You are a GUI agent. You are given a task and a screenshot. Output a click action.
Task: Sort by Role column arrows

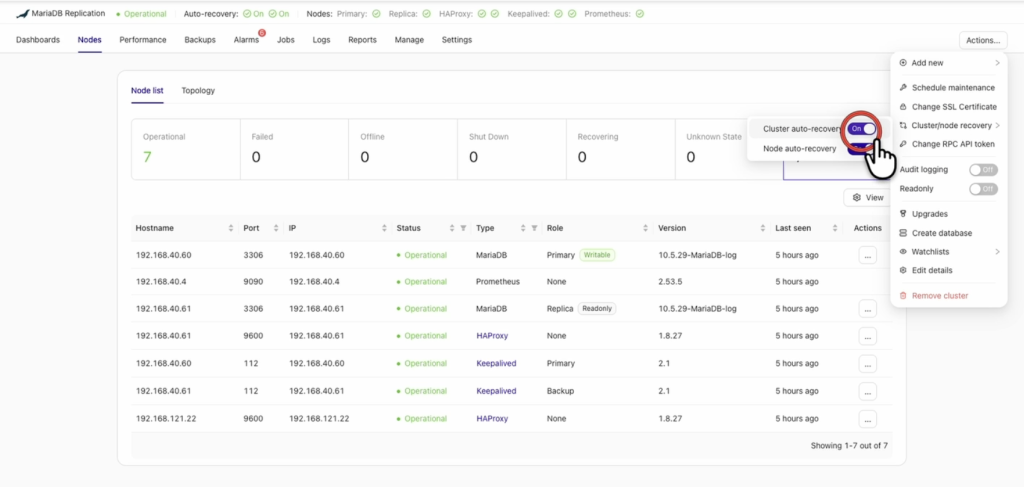pyautogui.click(x=645, y=228)
